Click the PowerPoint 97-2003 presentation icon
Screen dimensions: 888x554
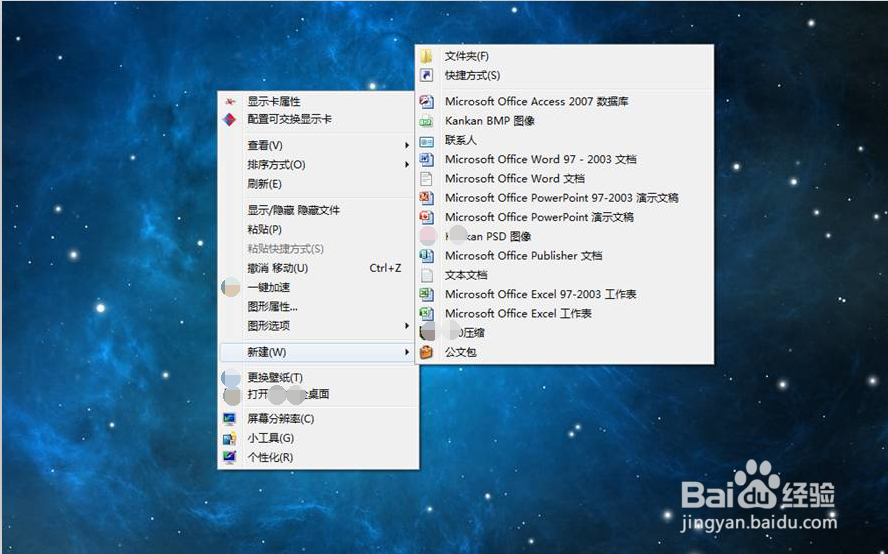(x=426, y=198)
